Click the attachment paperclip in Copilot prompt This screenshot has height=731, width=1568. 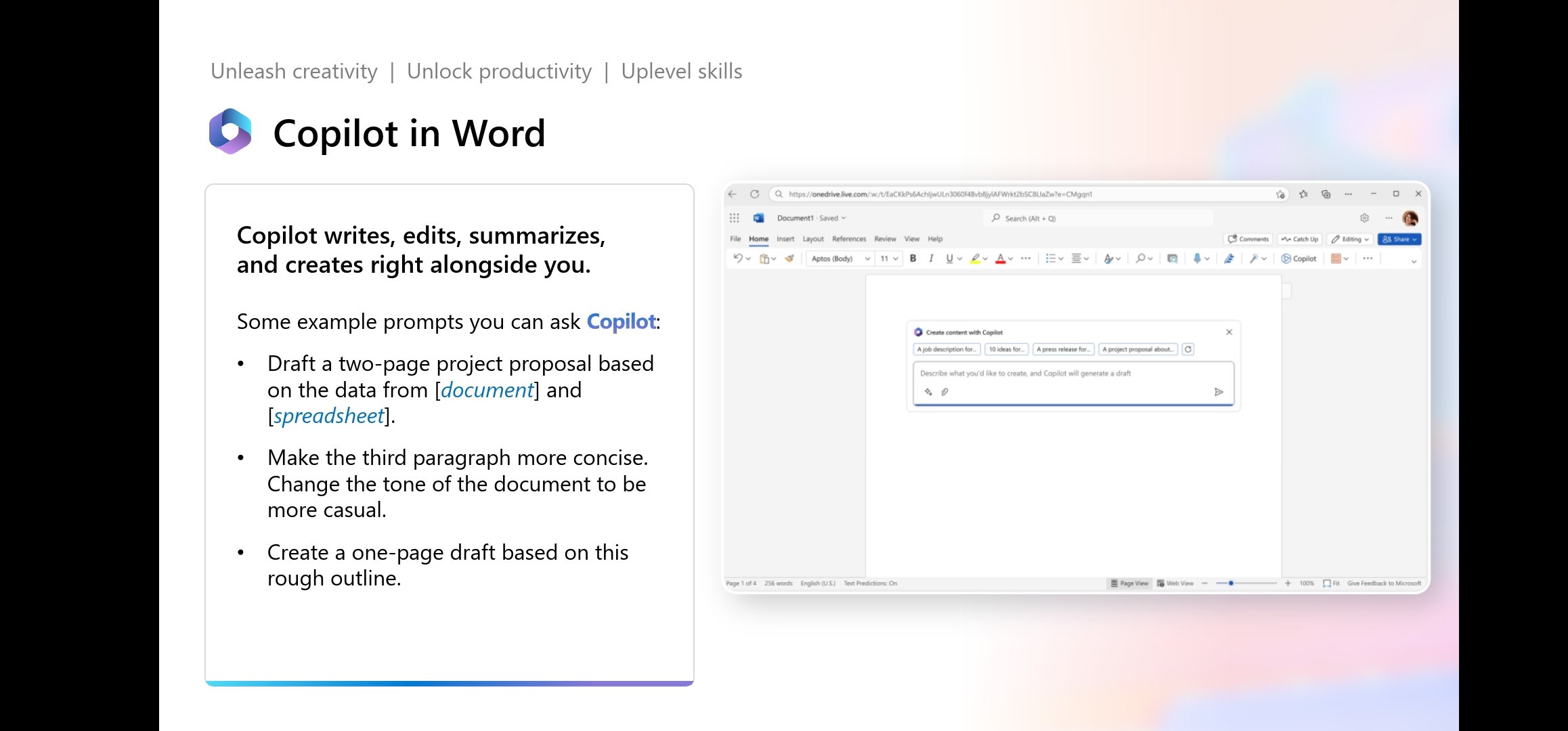tap(945, 392)
